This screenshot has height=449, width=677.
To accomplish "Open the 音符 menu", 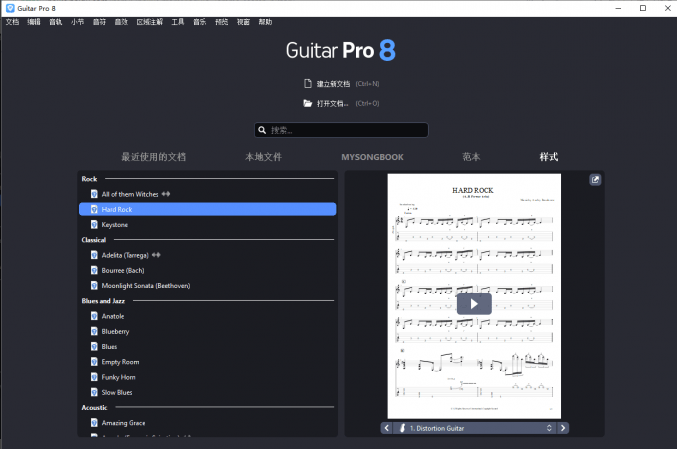I will point(99,22).
